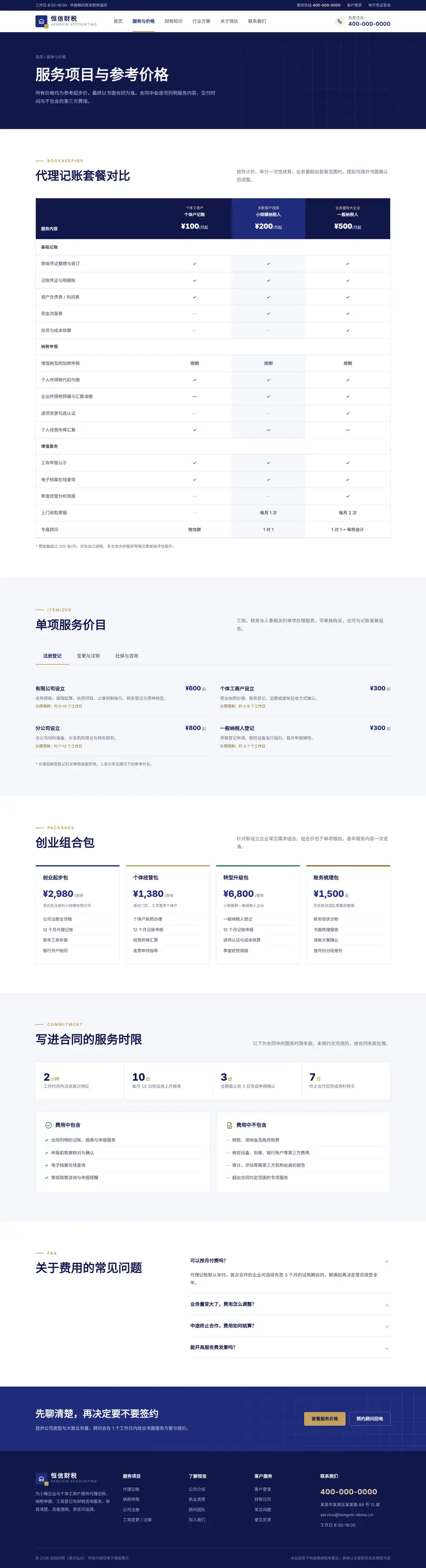
Task: Go to 首页 via the breadcrumb link
Action: pyautogui.click(x=39, y=57)
